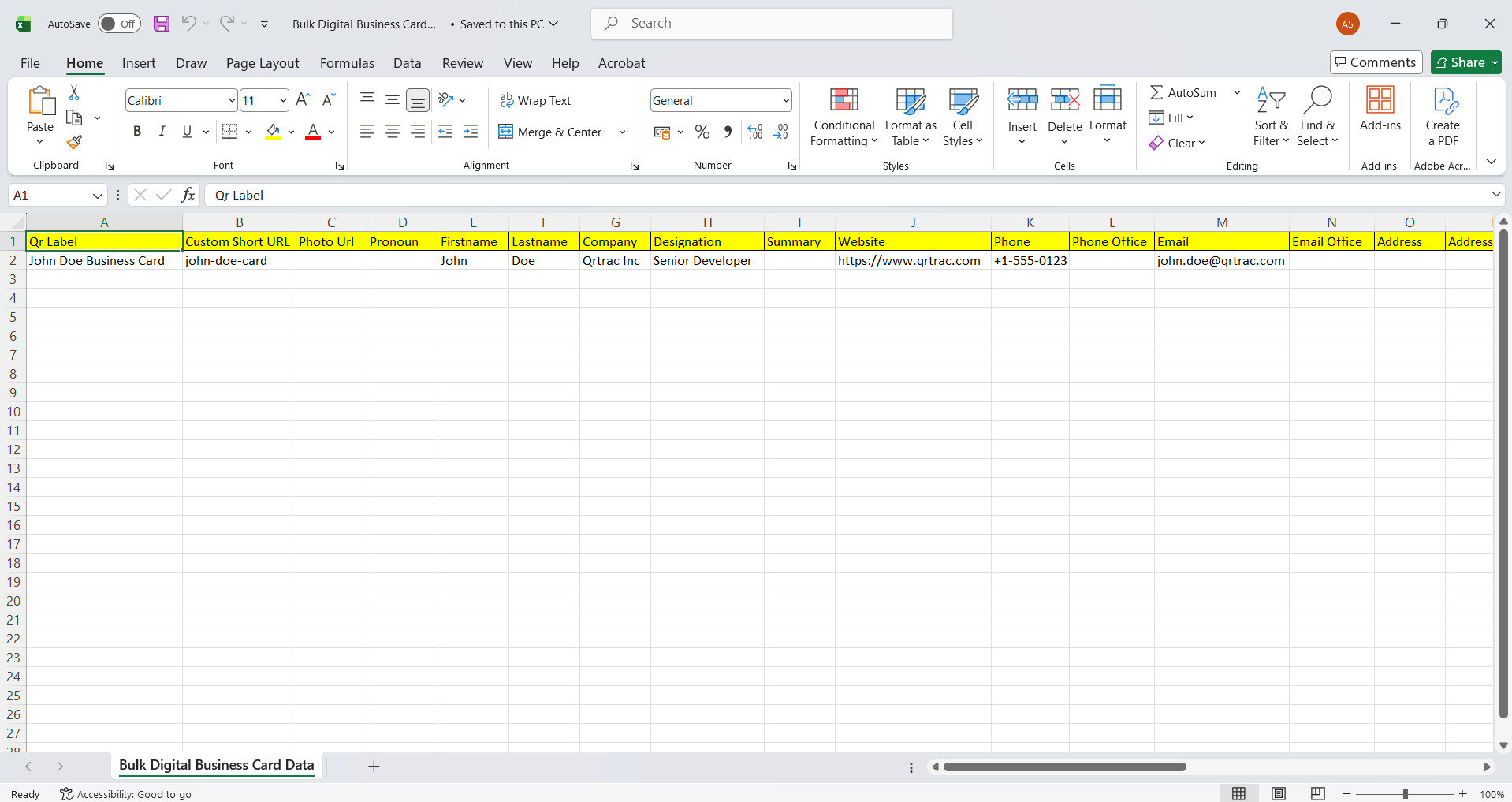Apply Percent Style to the selection

tap(702, 132)
